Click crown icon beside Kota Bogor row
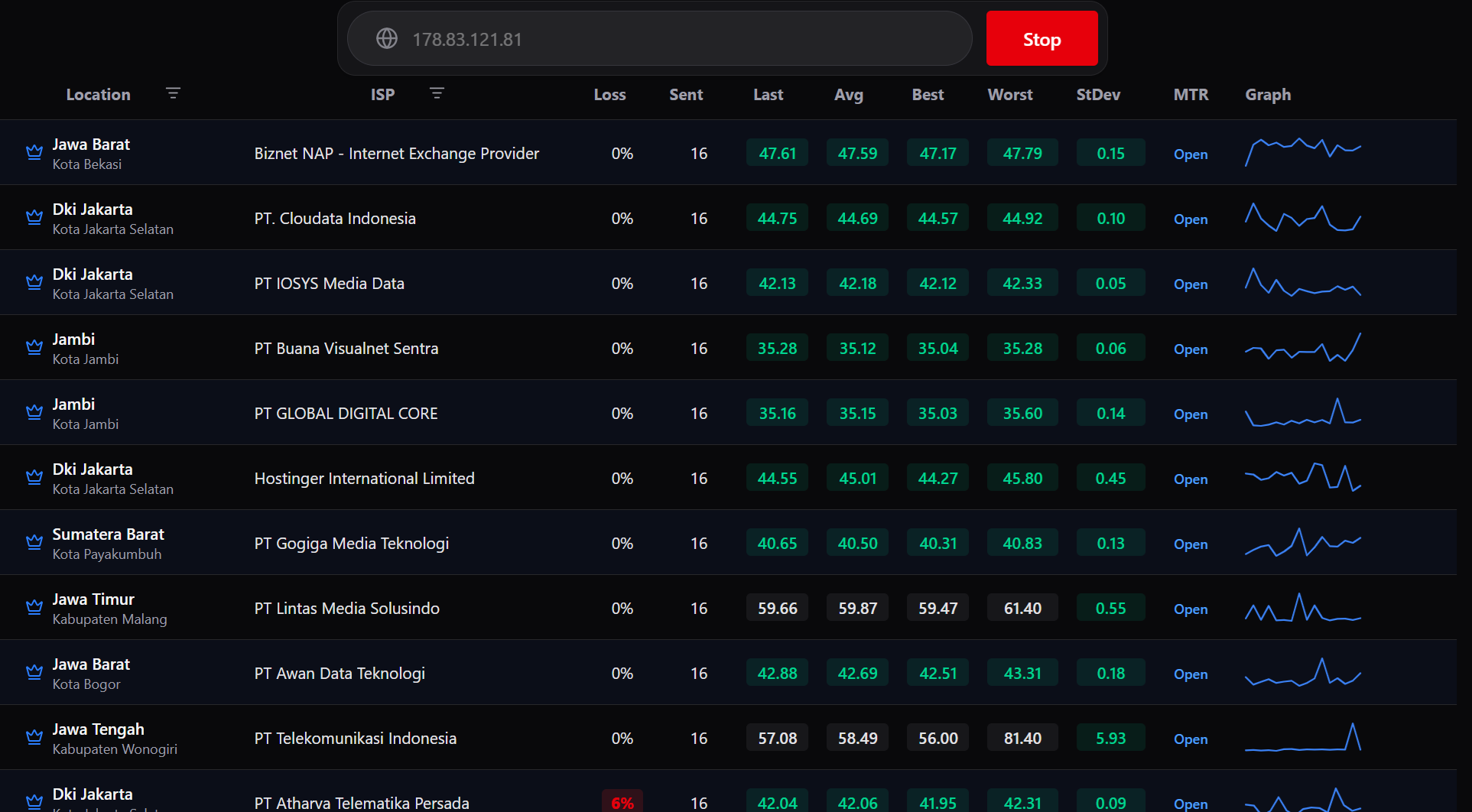 [34, 672]
